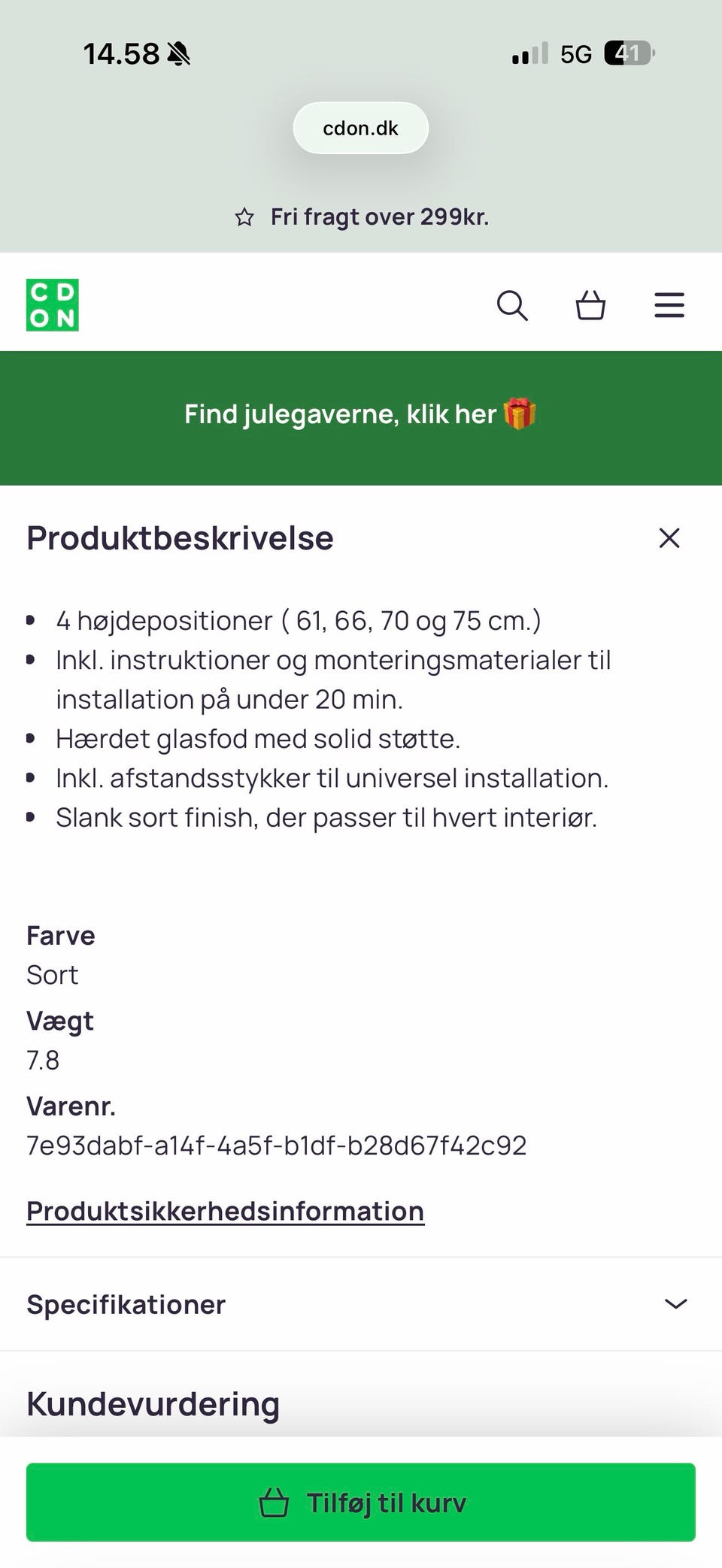Open the Specifikationer section
The width and height of the screenshot is (722, 1568).
[x=126, y=1304]
